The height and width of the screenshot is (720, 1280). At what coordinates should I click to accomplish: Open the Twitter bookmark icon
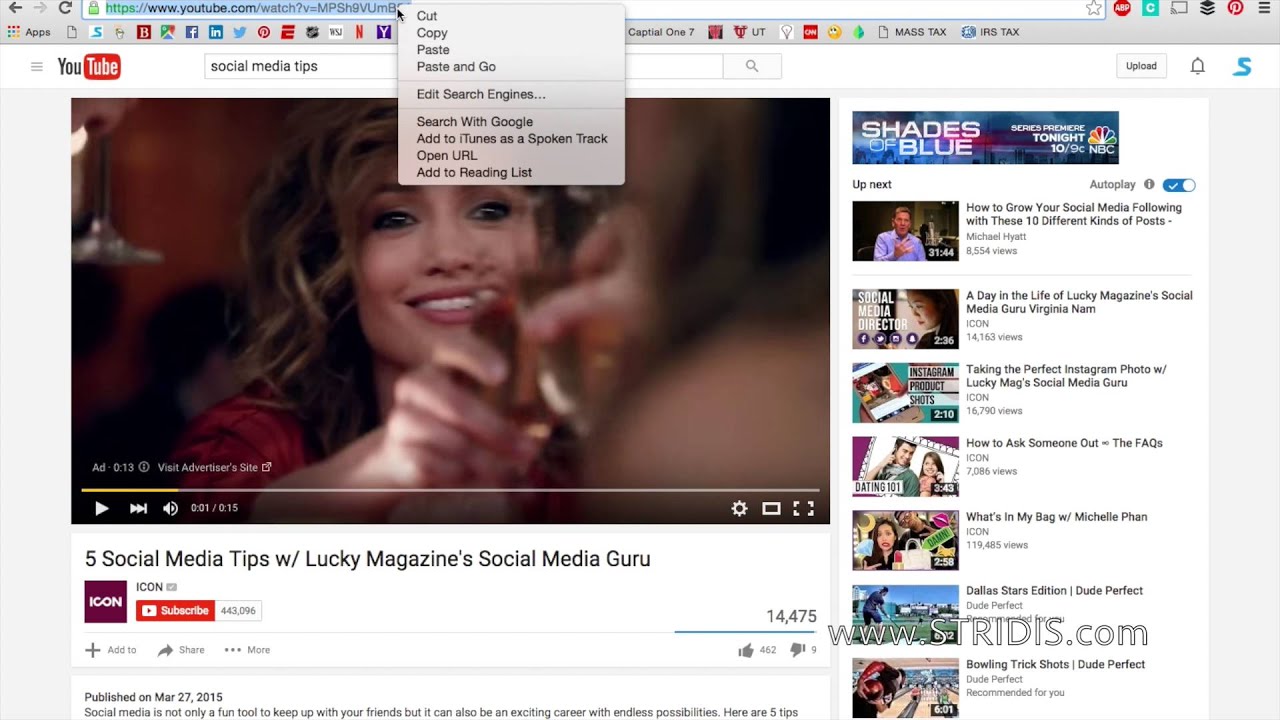239,32
